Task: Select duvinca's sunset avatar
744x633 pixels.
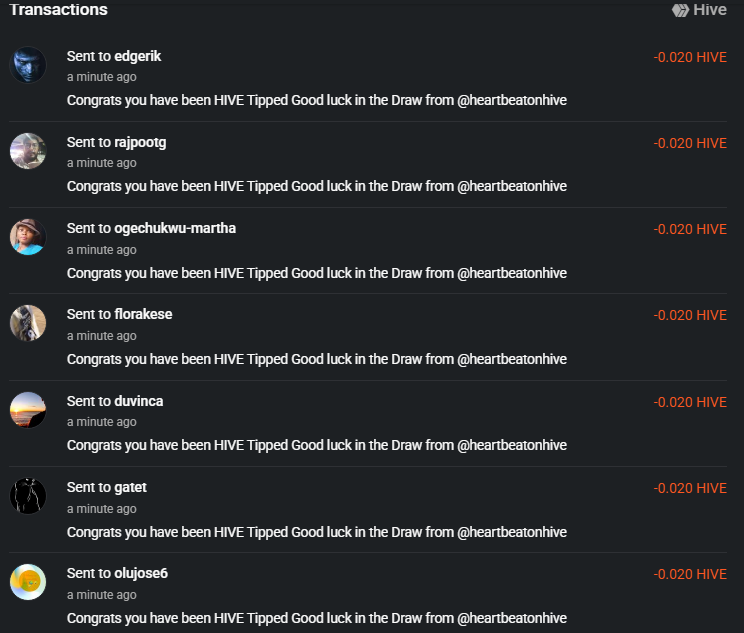Action: 28,410
